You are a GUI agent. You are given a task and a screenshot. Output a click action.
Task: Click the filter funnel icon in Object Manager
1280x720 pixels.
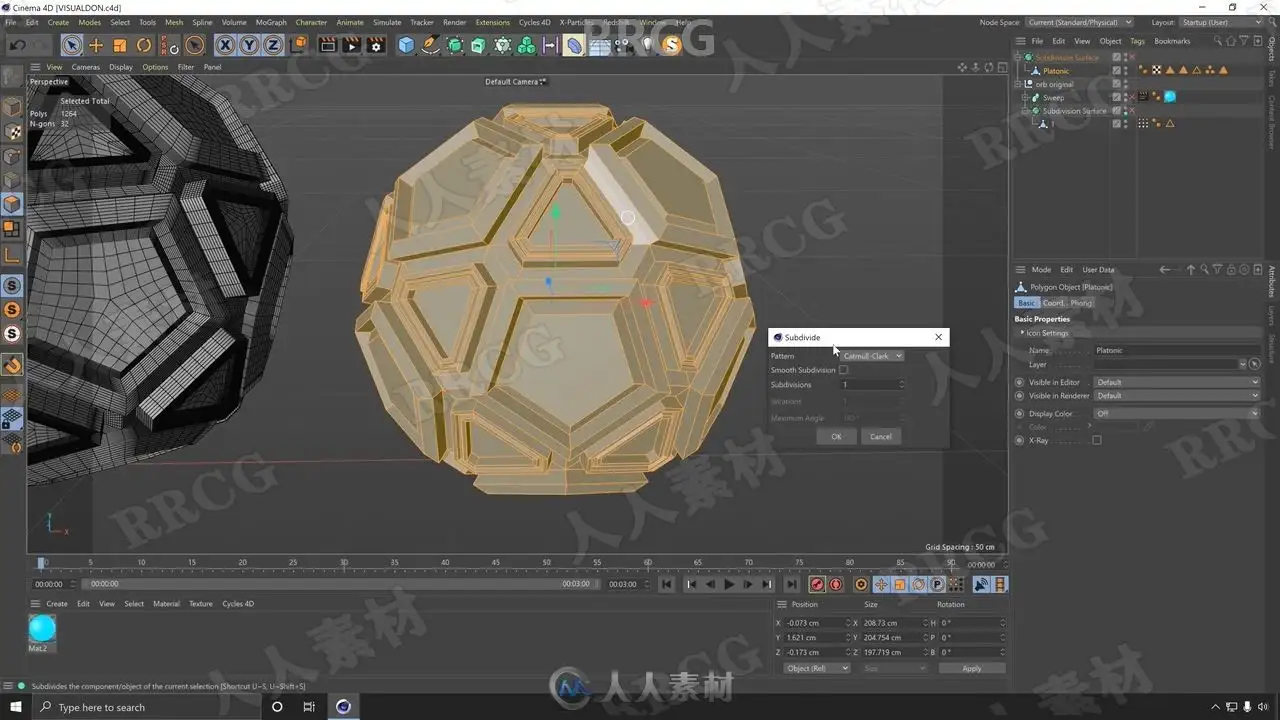click(1243, 41)
